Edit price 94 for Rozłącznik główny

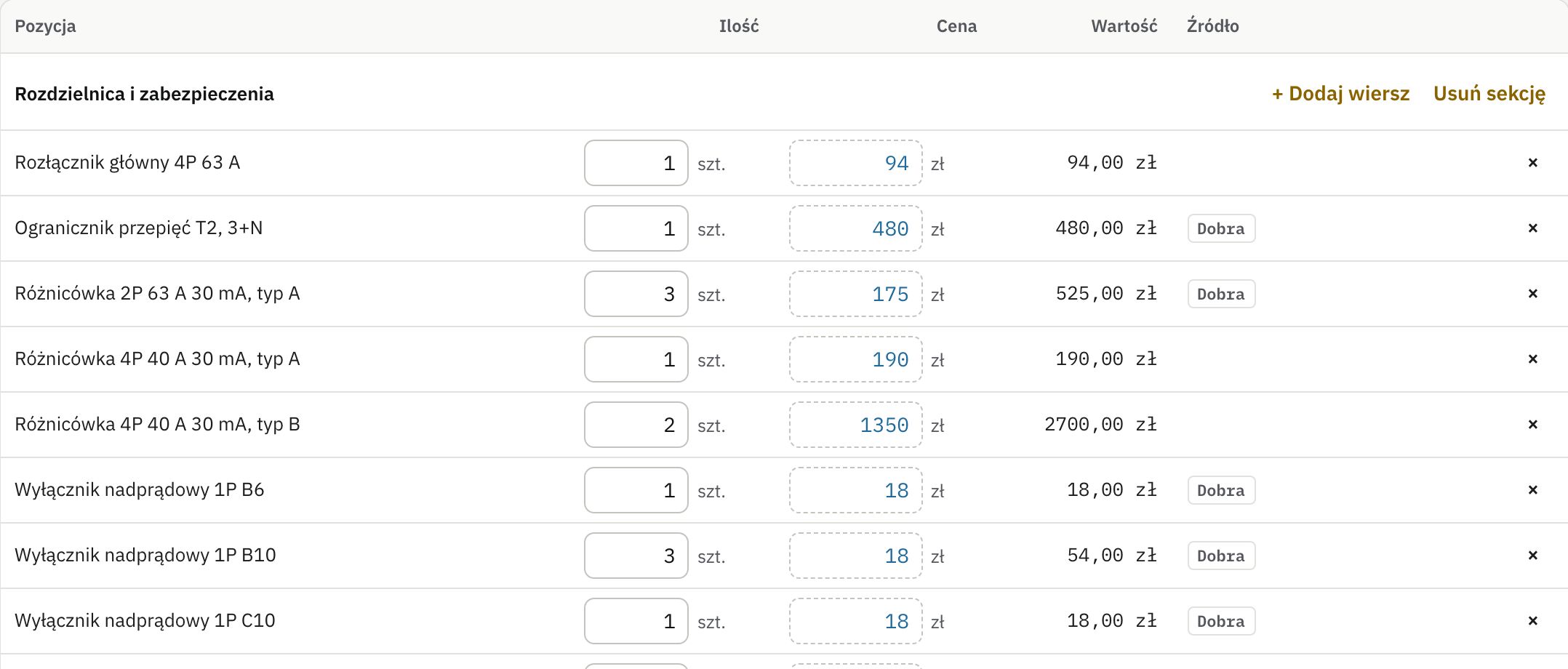point(856,163)
